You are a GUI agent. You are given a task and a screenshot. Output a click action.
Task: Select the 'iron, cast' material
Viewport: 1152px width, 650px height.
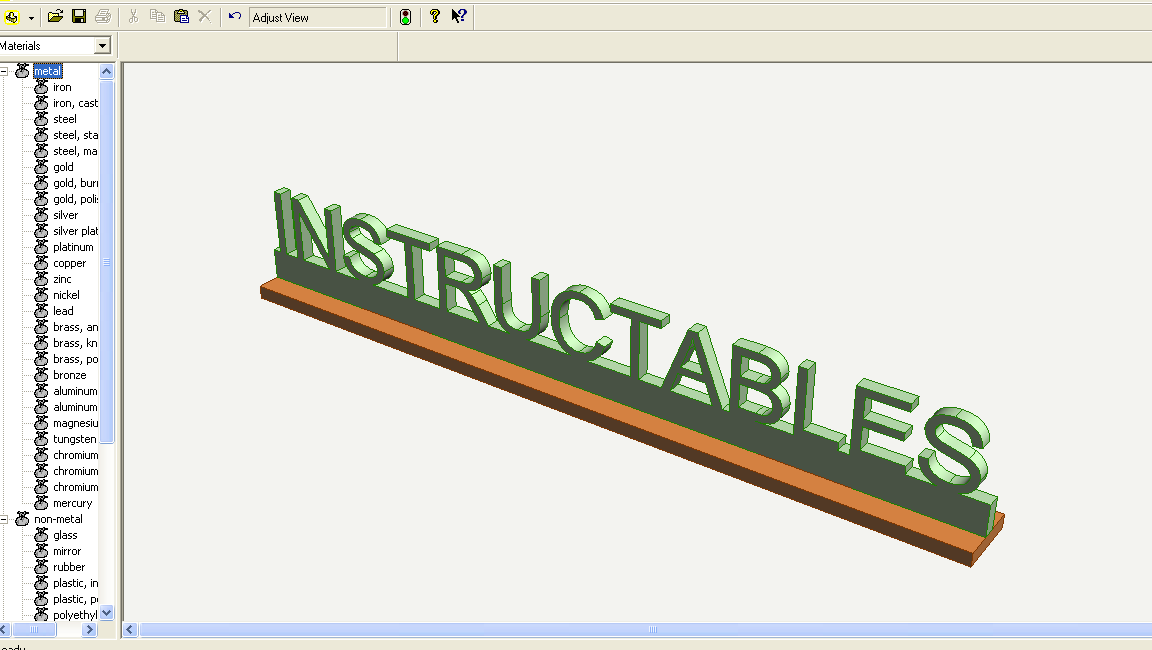(x=75, y=104)
